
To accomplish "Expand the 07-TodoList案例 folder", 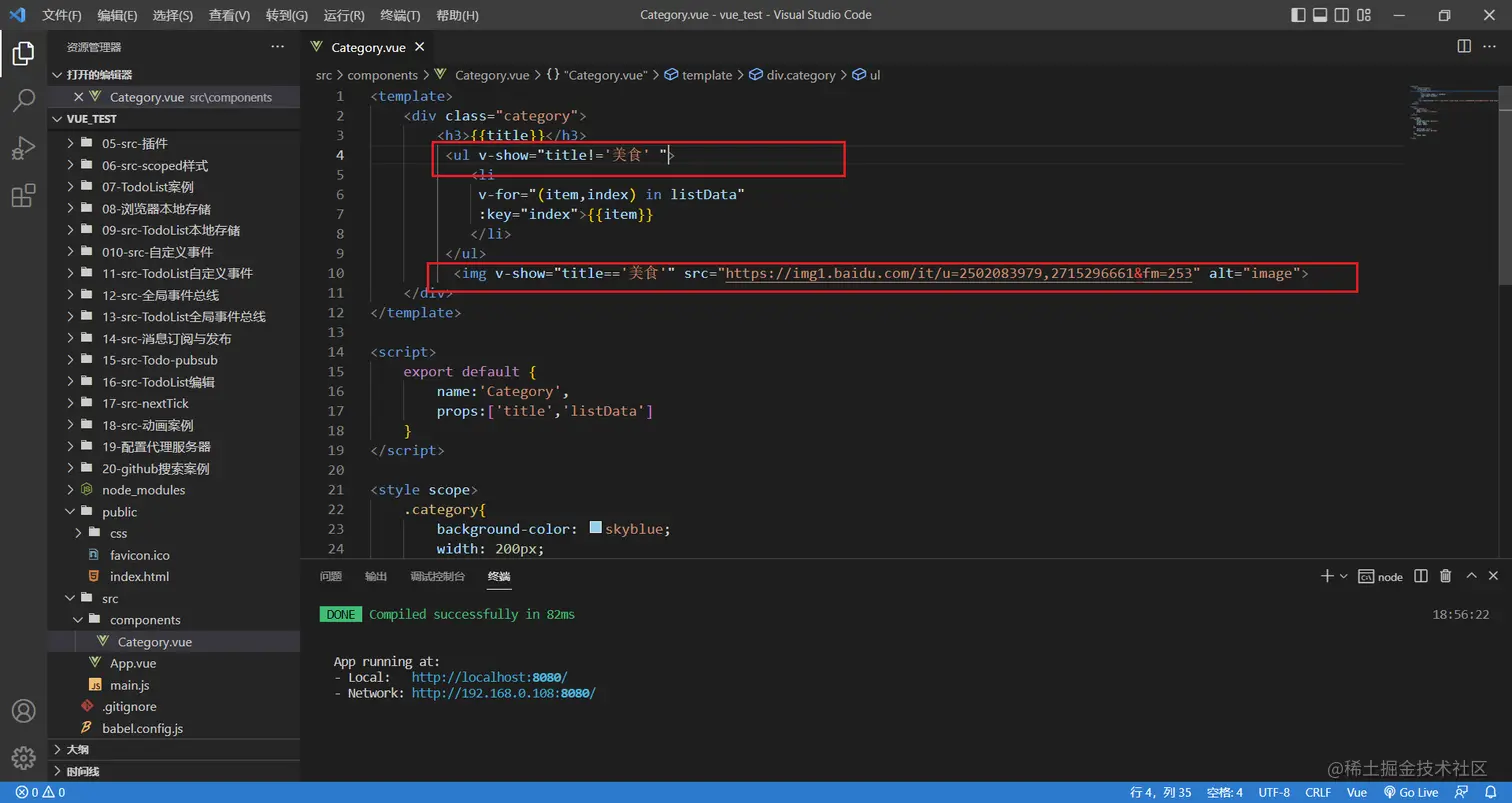I will pyautogui.click(x=174, y=187).
